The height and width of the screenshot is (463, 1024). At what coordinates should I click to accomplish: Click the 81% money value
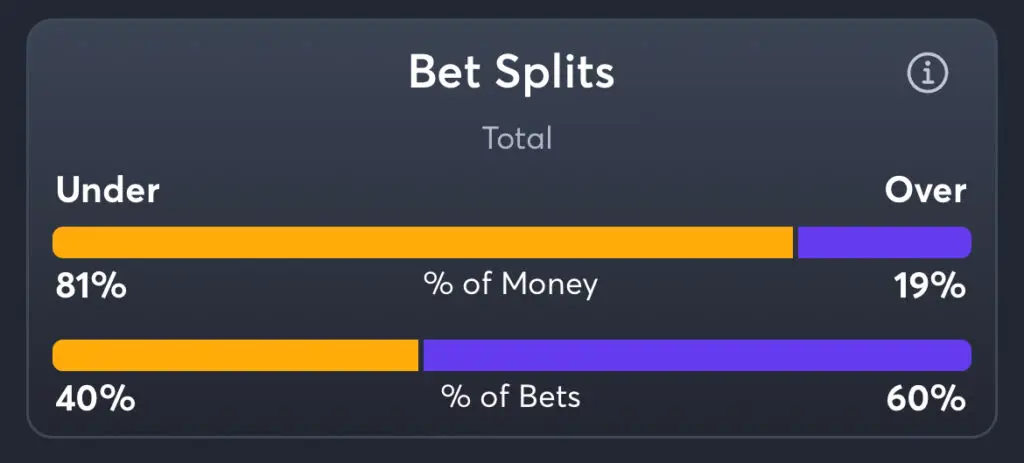(91, 287)
